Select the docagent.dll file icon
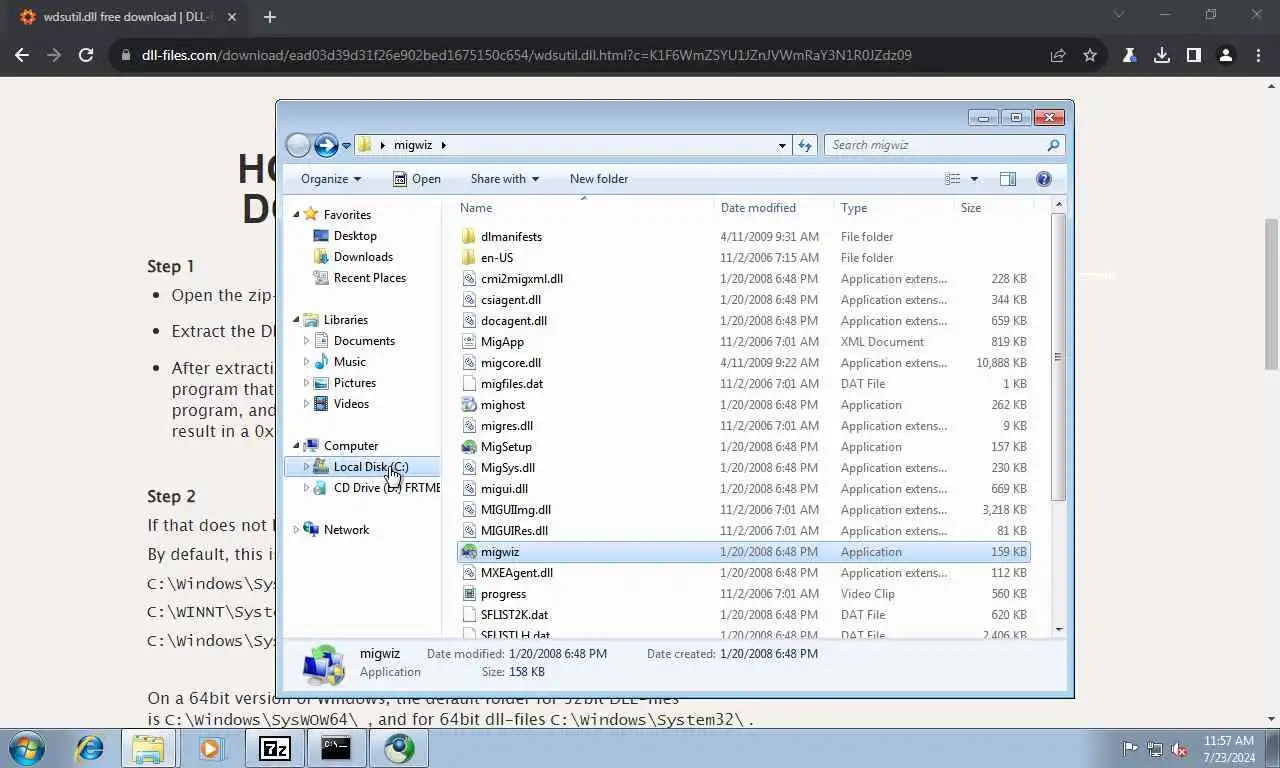 469,321
